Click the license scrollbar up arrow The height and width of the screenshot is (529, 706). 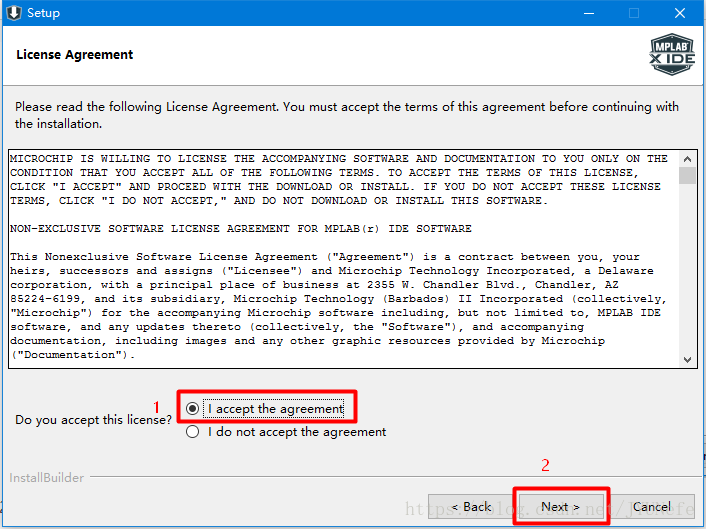coord(687,158)
